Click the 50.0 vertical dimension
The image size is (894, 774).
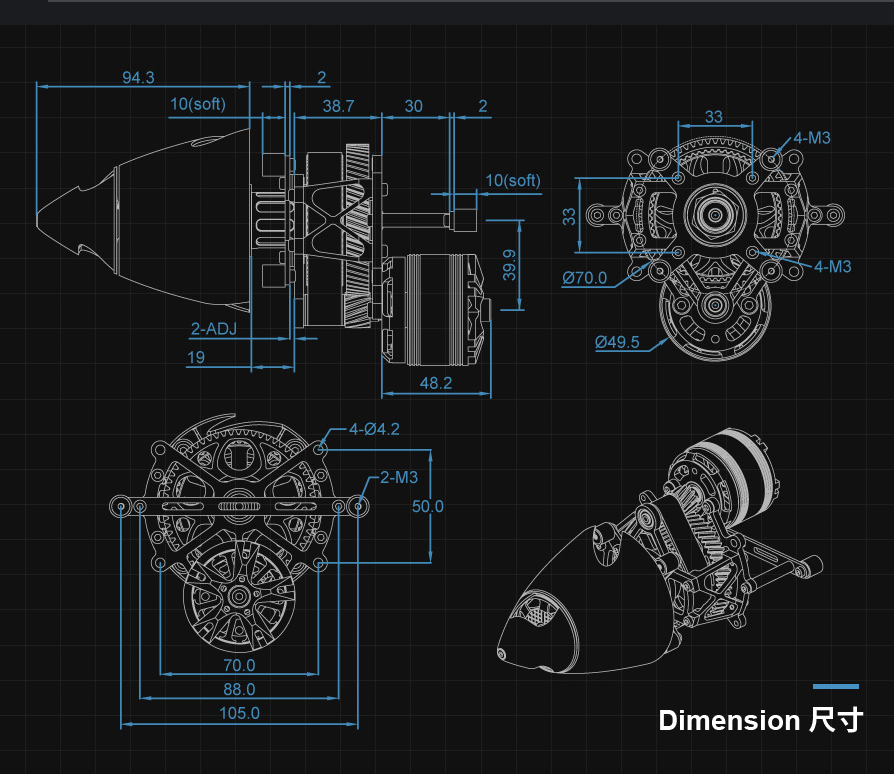click(427, 507)
